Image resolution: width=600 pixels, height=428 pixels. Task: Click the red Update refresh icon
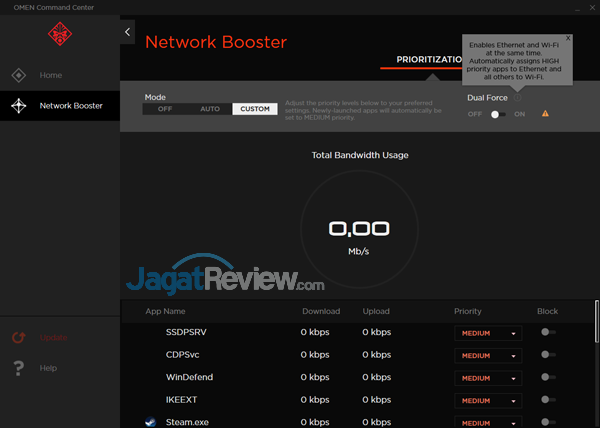[x=18, y=338]
